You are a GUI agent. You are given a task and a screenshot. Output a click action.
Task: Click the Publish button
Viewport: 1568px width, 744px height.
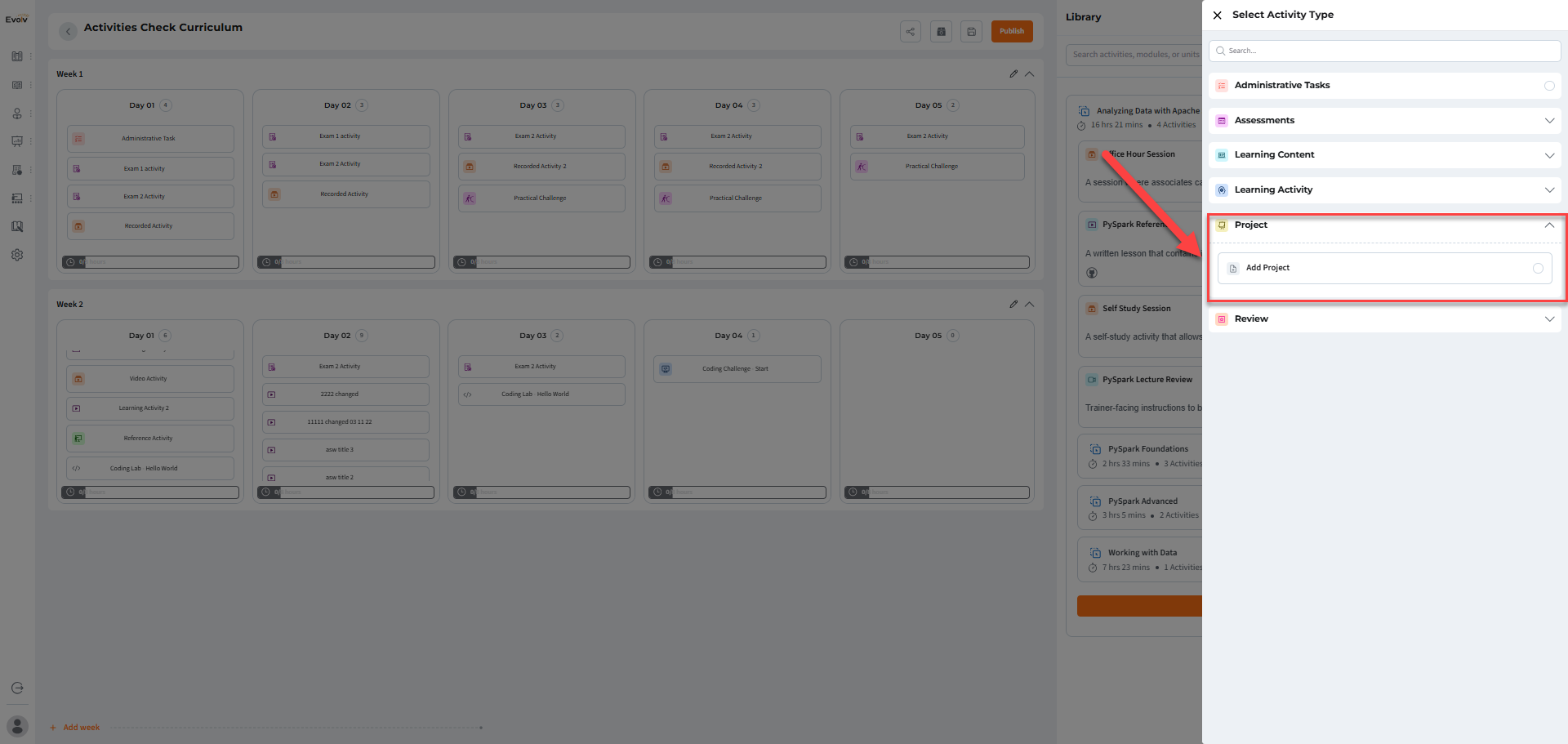tap(1012, 32)
